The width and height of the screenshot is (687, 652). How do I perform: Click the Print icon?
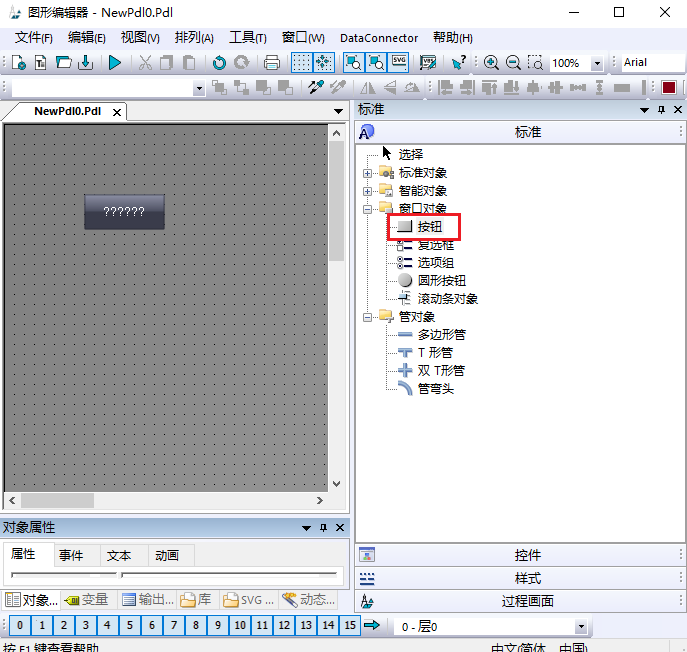(x=271, y=63)
